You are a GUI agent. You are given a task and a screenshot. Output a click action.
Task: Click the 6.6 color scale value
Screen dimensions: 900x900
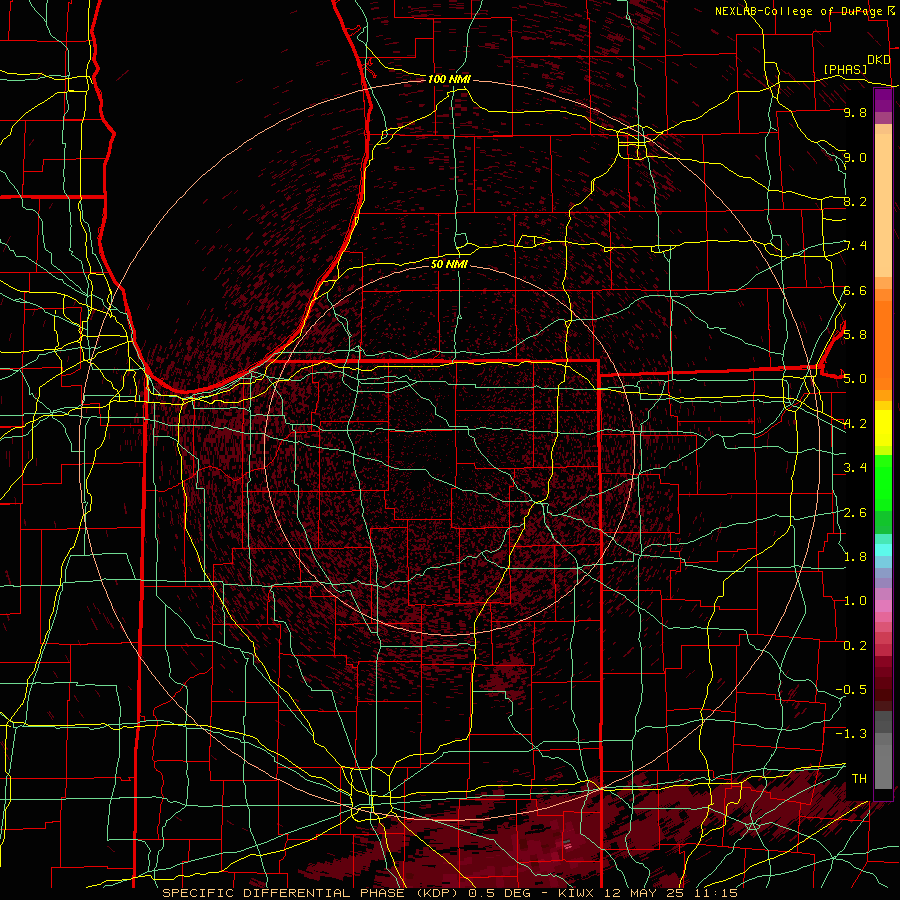click(x=855, y=290)
